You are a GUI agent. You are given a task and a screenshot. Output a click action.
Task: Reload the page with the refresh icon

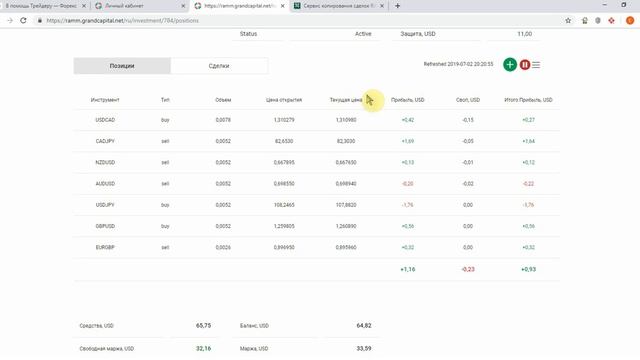(x=23, y=20)
